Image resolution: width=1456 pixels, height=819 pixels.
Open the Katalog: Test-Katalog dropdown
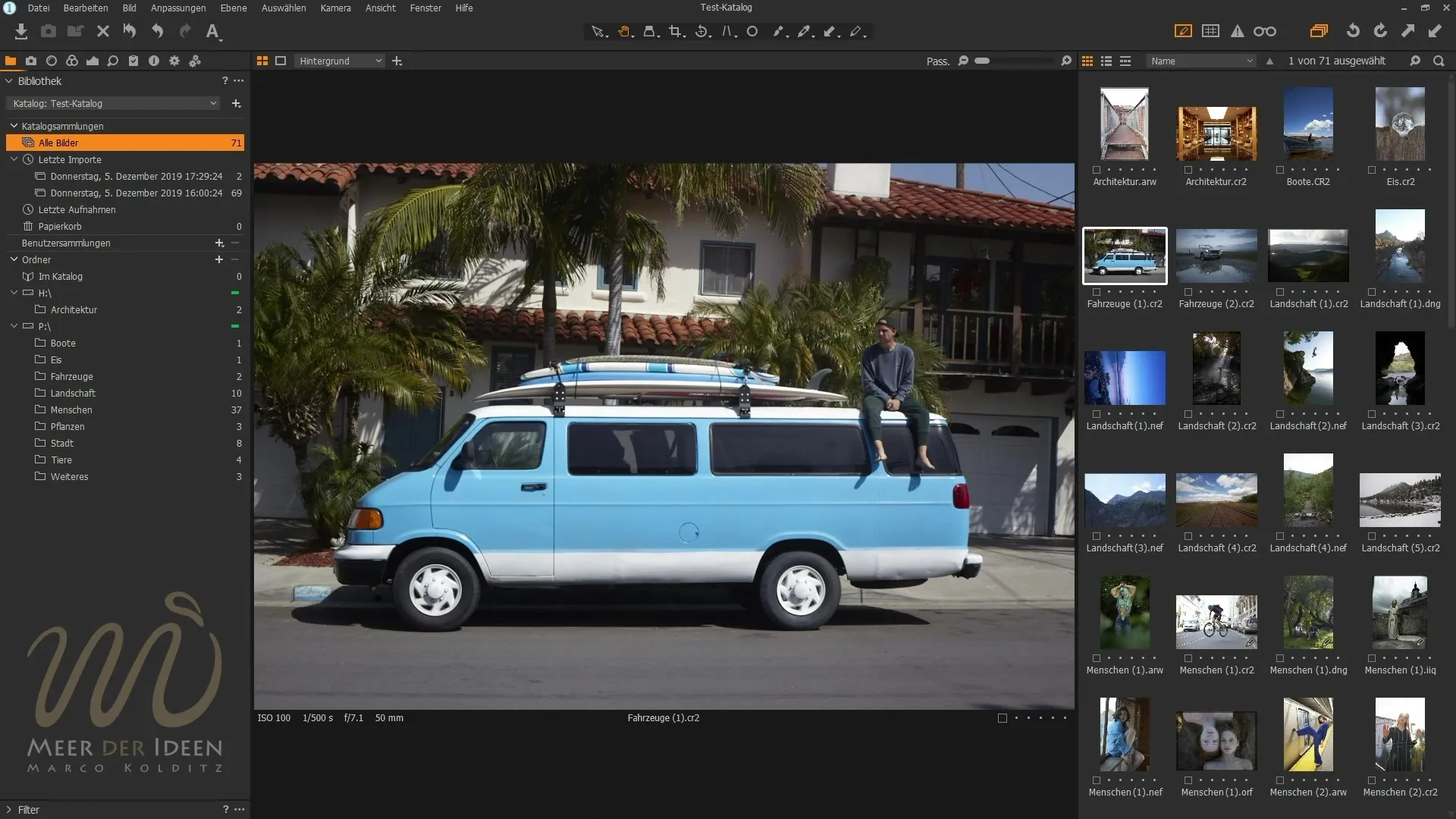click(x=113, y=103)
